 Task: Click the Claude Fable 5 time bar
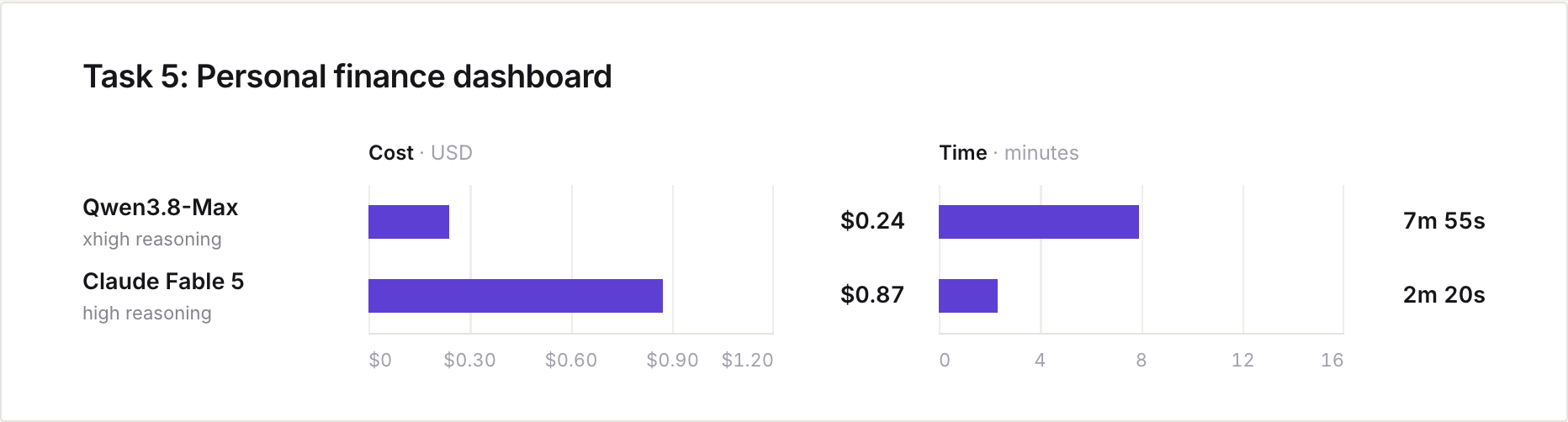968,296
